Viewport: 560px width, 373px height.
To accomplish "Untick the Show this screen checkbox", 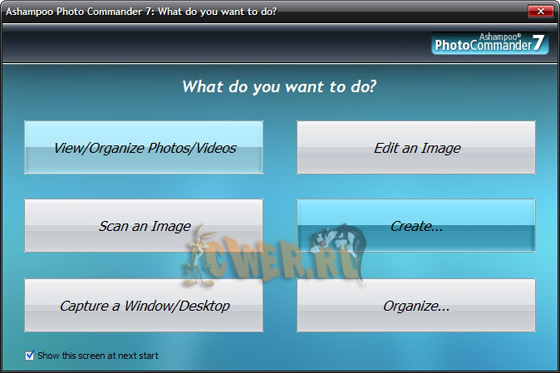I will pyautogui.click(x=30, y=355).
